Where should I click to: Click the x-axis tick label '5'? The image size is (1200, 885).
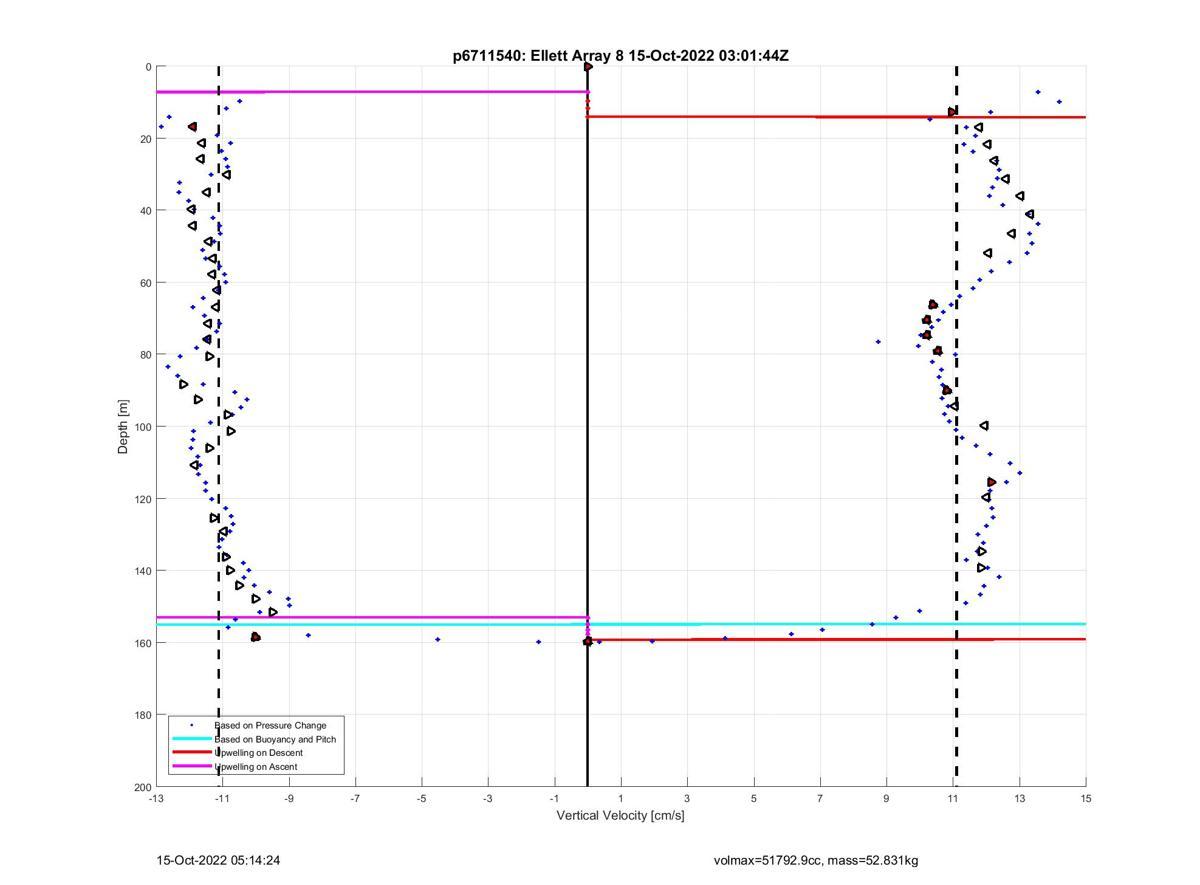(x=754, y=798)
